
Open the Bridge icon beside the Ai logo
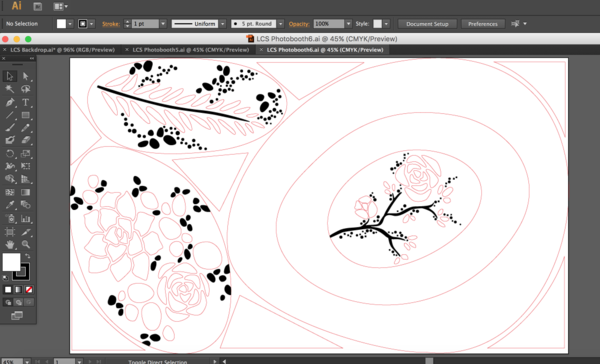tap(38, 6)
